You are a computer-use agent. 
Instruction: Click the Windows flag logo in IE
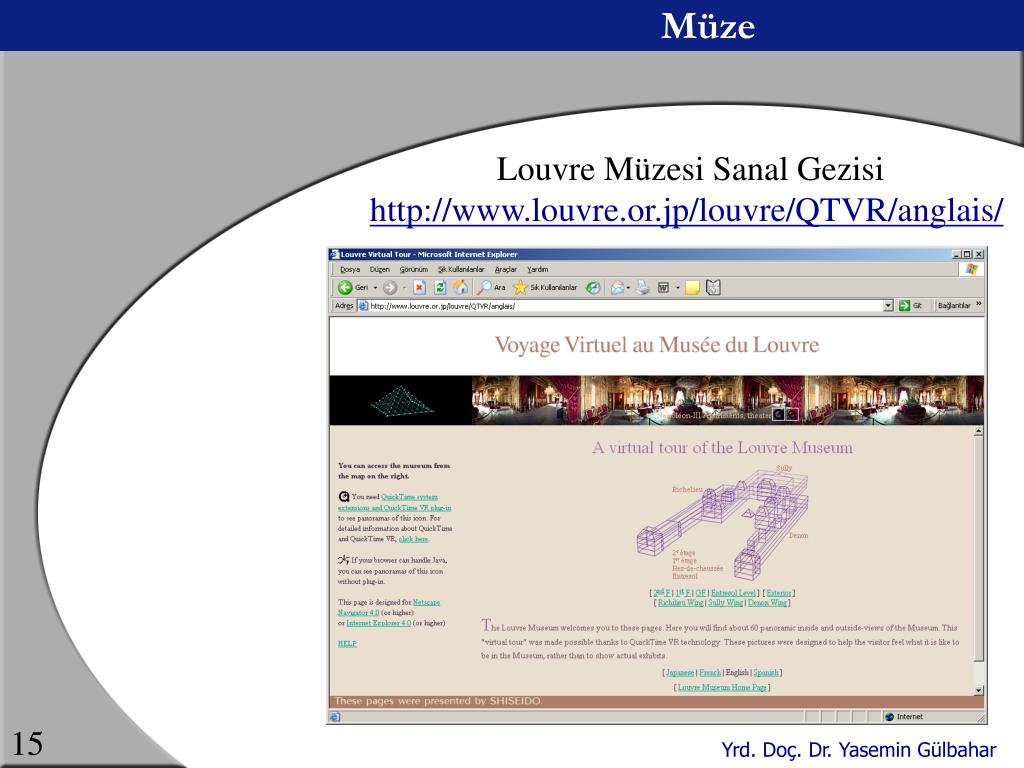click(972, 269)
